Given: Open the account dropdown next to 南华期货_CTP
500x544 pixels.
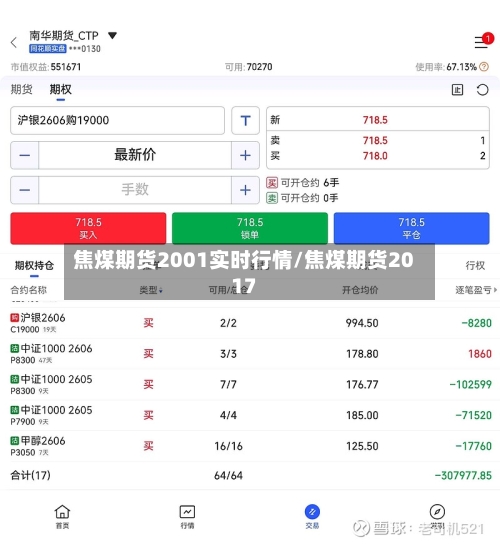Looking at the screenshot, I should click(x=112, y=35).
